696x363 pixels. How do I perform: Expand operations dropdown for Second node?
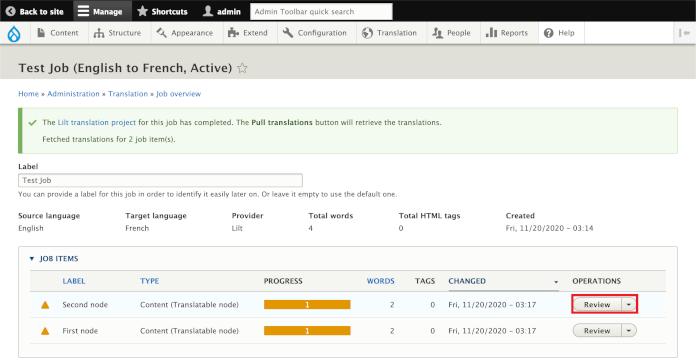pos(629,305)
